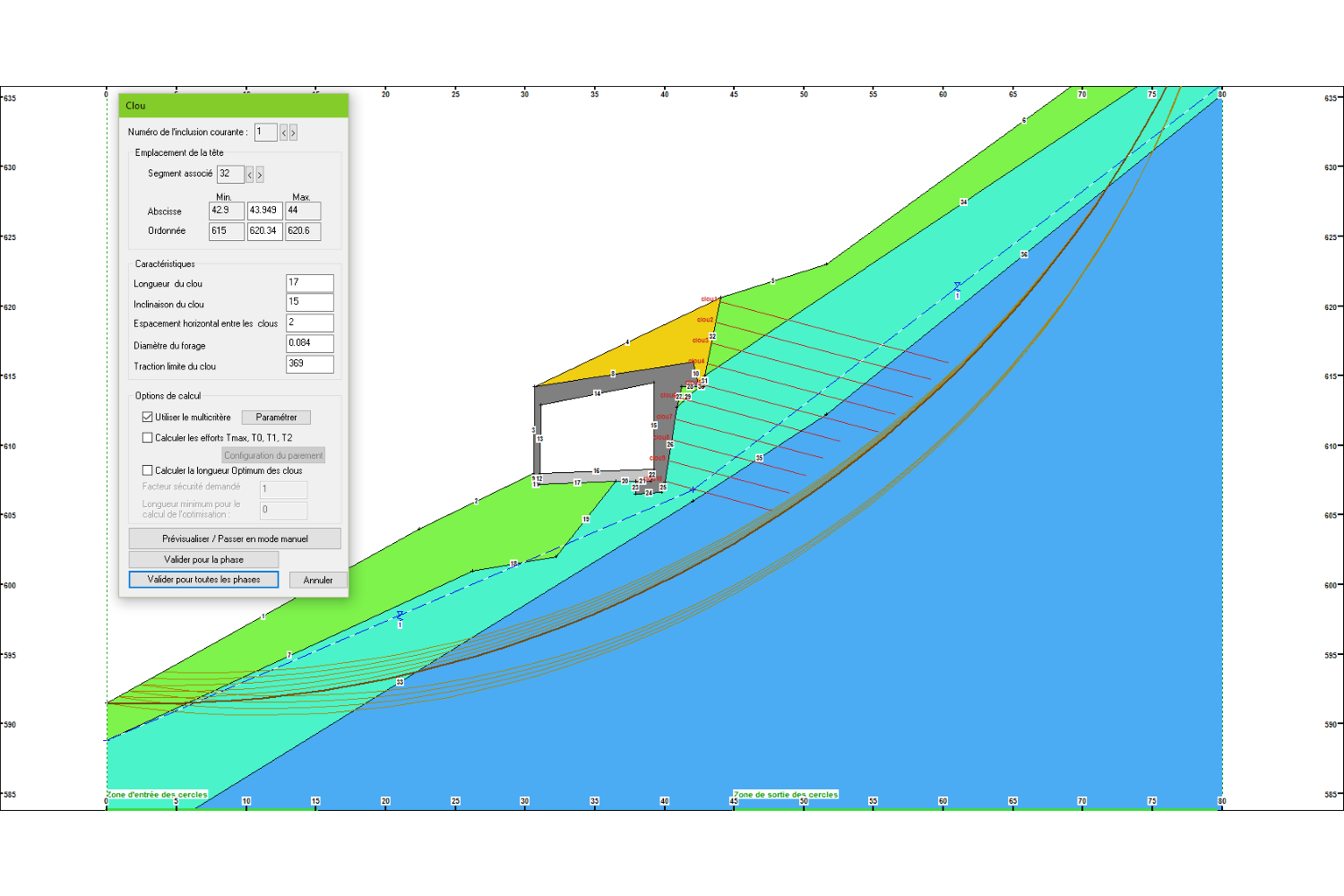Go to next inclusion number arrow
Image resolution: width=1344 pixels, height=896 pixels.
click(x=293, y=133)
